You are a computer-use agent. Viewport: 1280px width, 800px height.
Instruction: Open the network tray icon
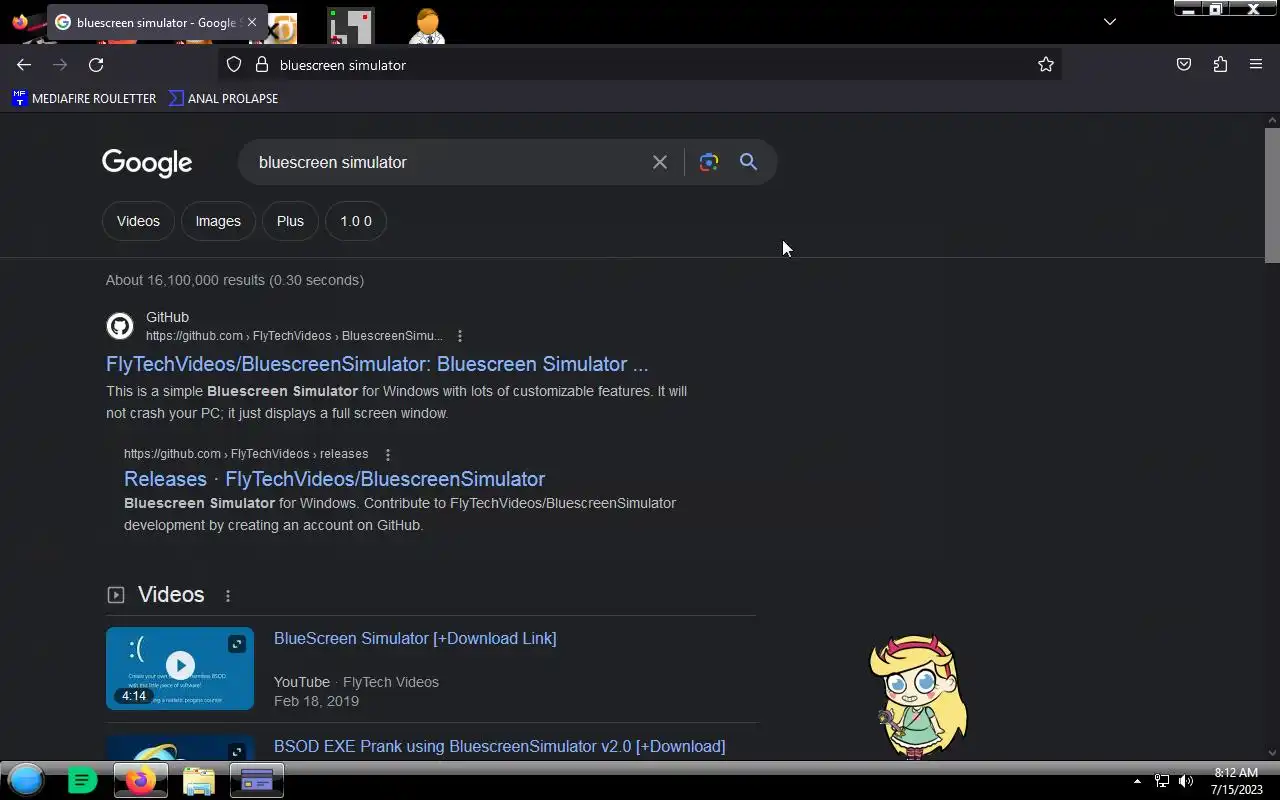coord(1162,781)
